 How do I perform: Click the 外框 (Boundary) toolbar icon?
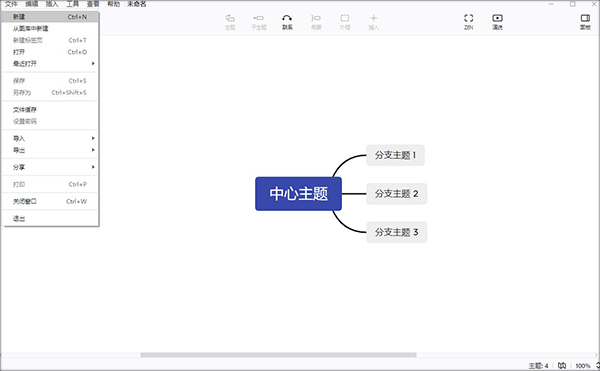click(x=345, y=21)
